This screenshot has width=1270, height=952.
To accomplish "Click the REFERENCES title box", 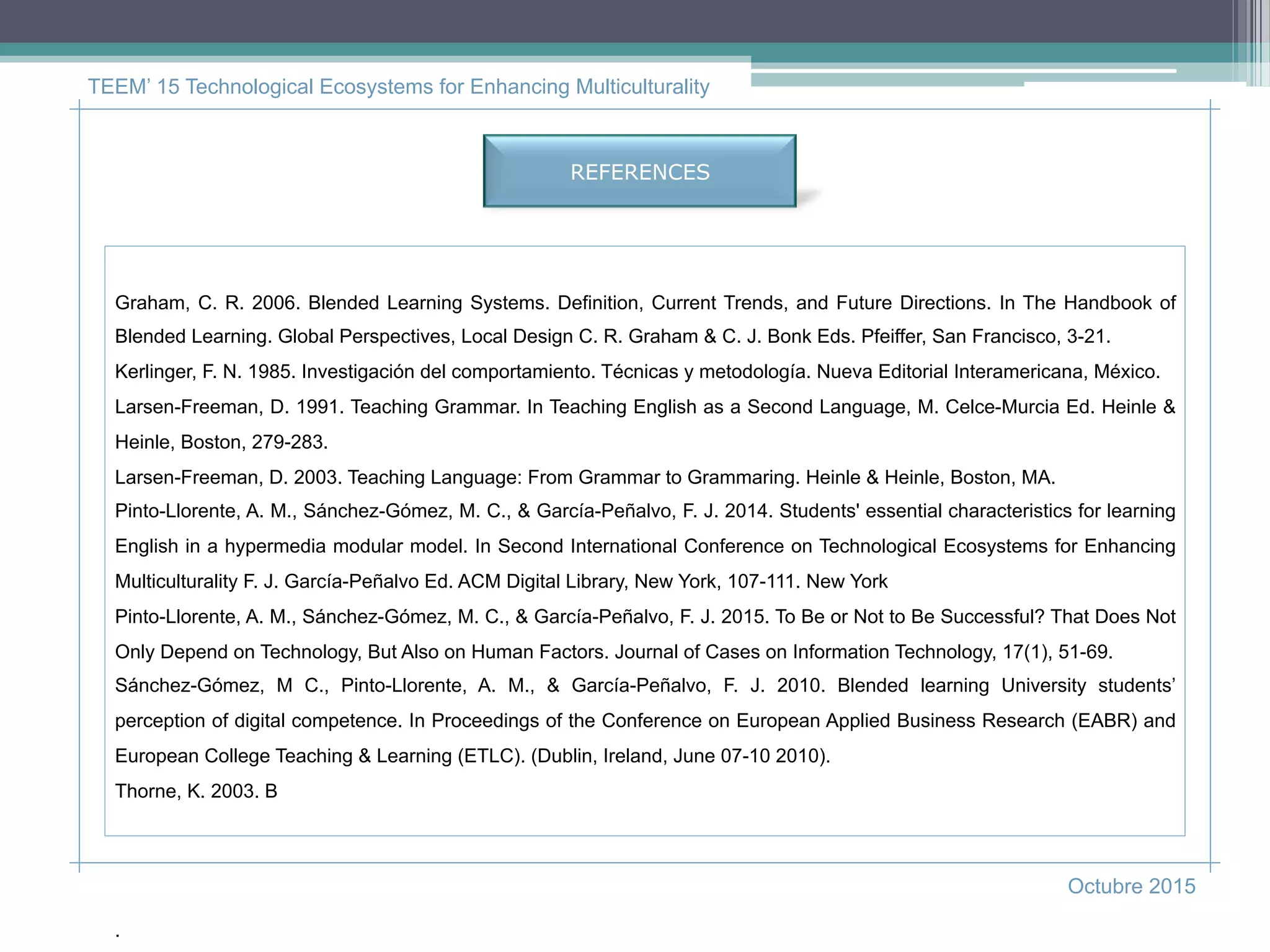I will 639,171.
